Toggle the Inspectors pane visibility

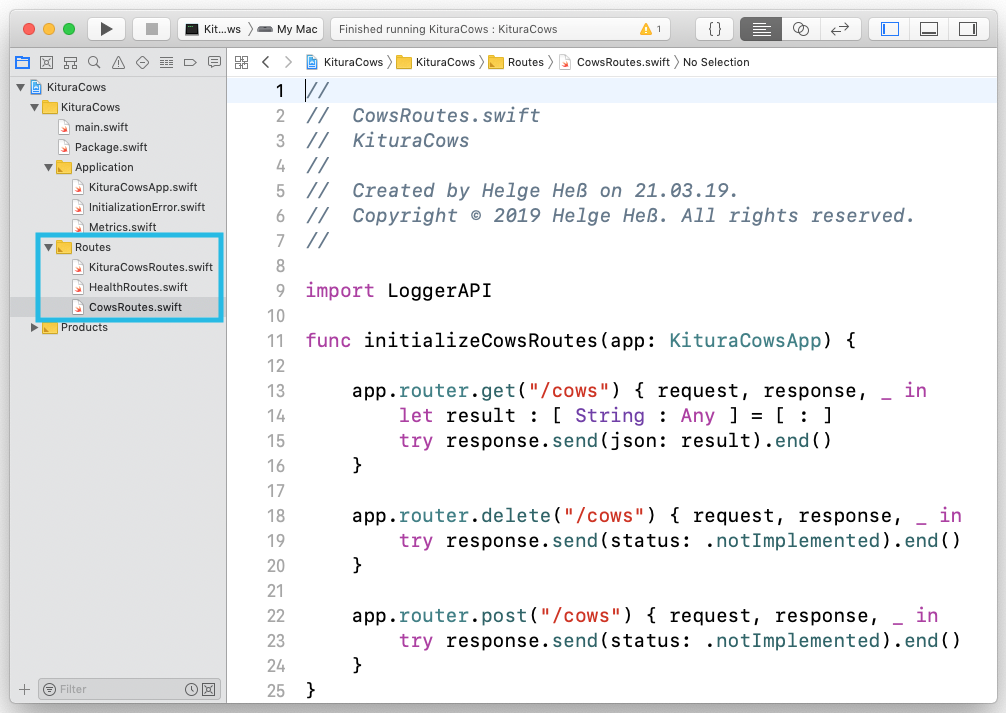tap(968, 29)
